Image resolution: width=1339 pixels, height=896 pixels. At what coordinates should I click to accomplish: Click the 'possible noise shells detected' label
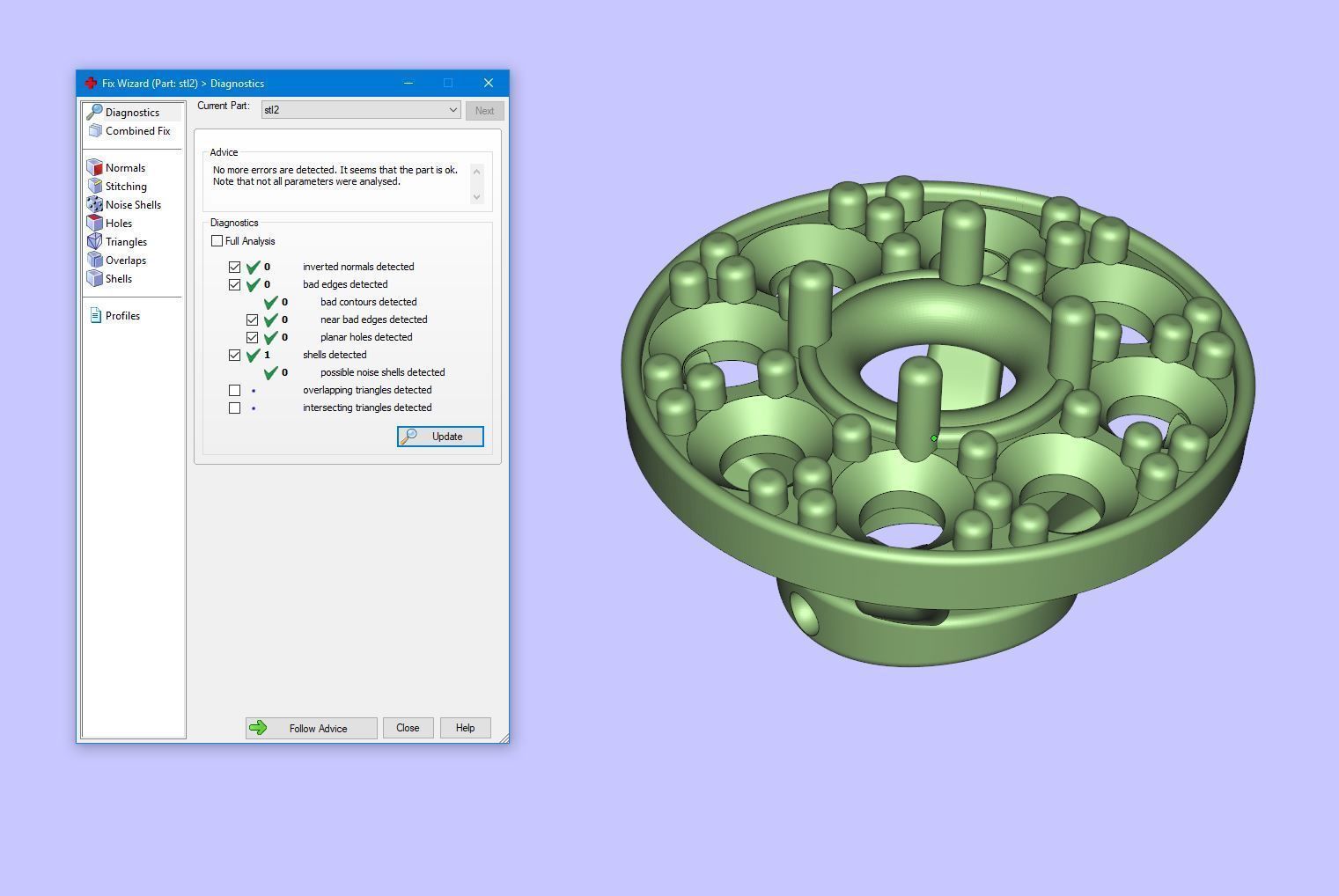point(382,372)
